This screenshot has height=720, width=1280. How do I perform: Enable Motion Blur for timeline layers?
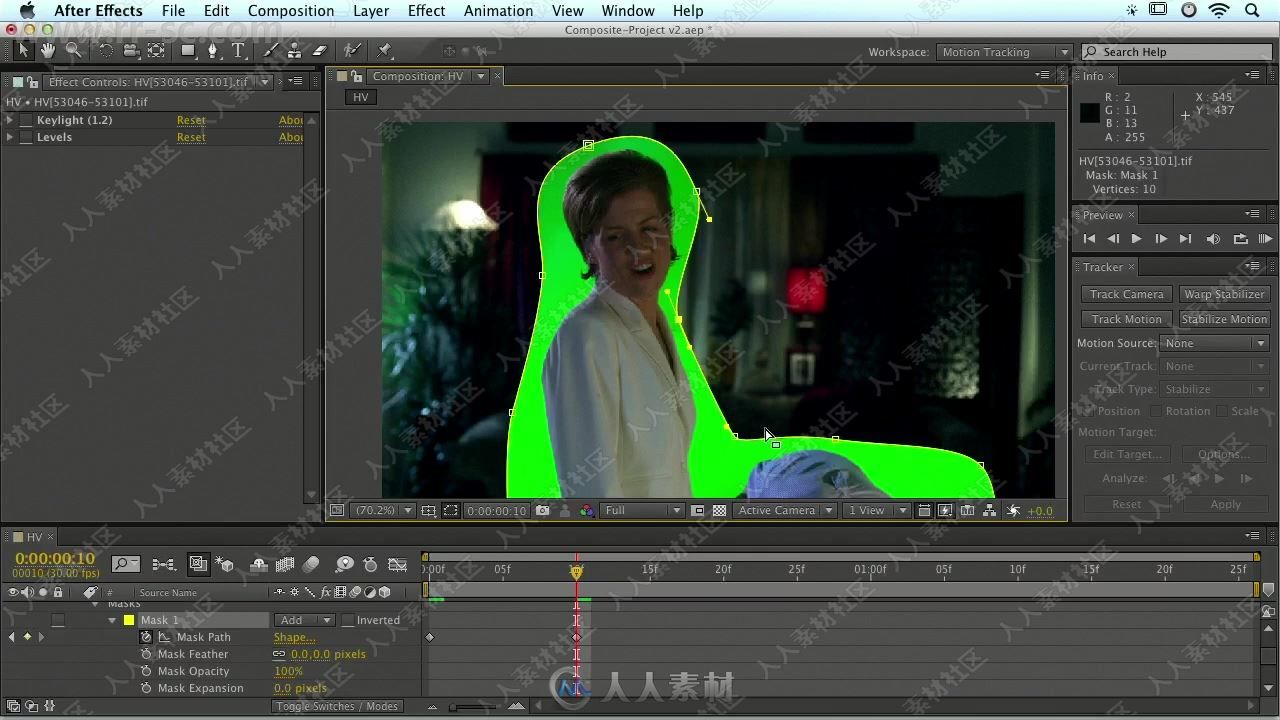coord(311,565)
